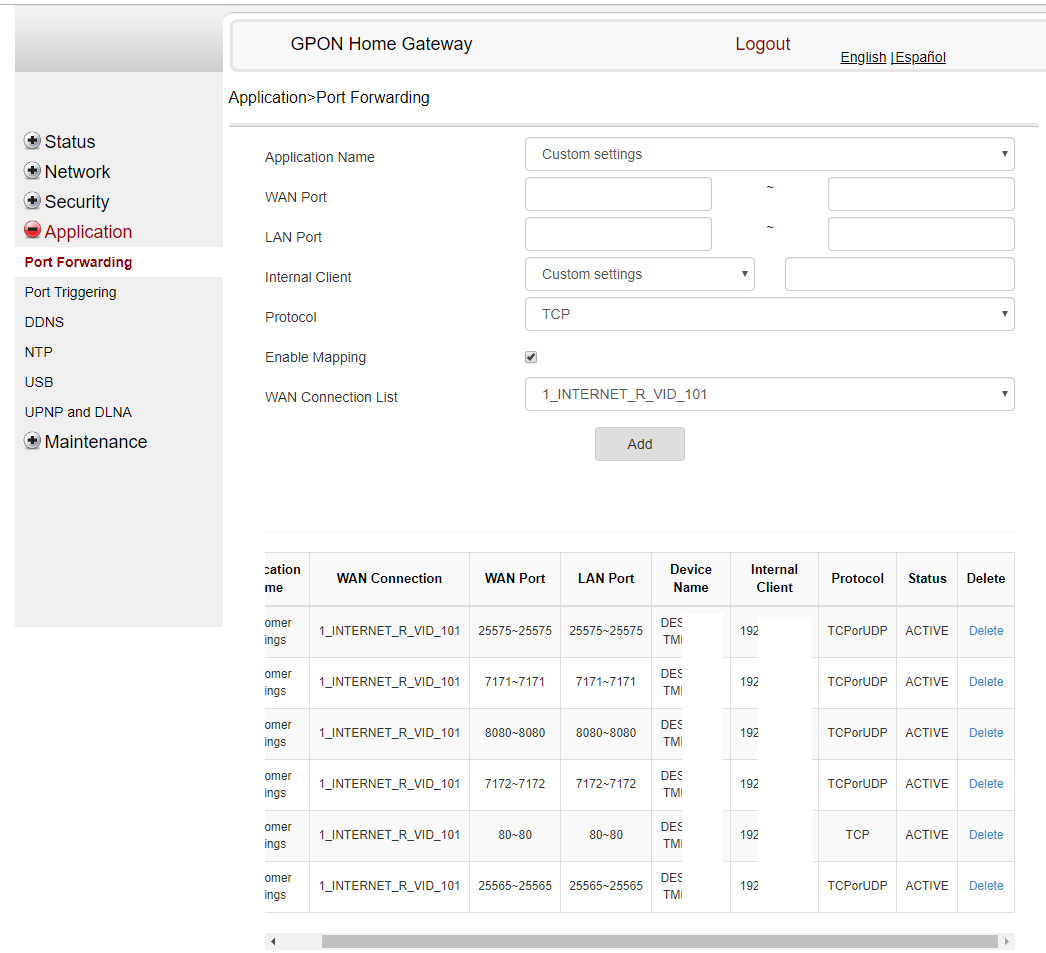Click the LAN Port start field
This screenshot has width=1046, height=953.
[x=618, y=234]
